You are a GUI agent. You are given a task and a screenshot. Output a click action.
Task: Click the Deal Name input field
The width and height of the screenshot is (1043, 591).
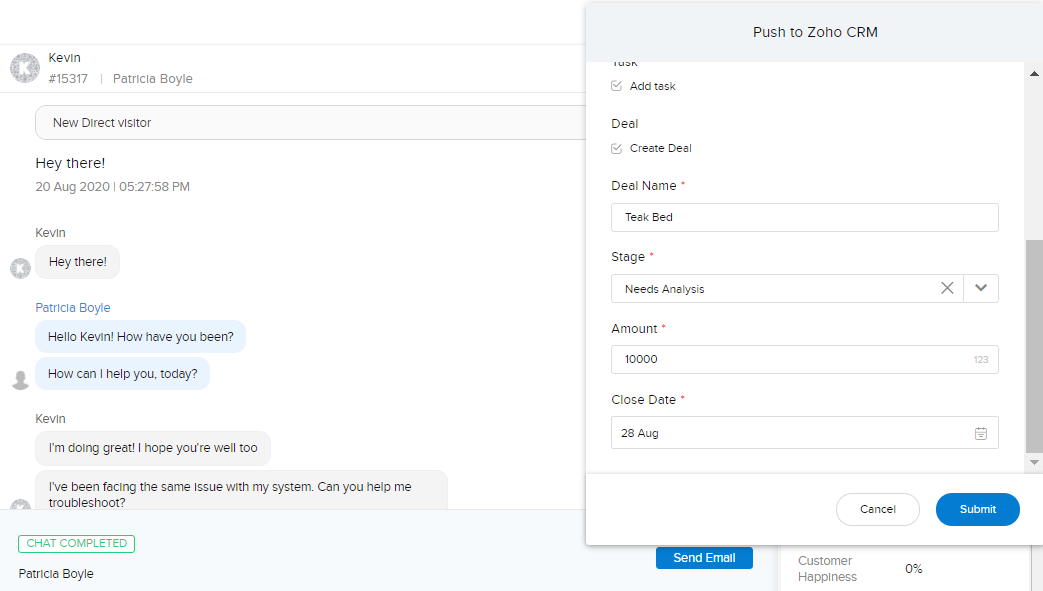click(x=804, y=217)
